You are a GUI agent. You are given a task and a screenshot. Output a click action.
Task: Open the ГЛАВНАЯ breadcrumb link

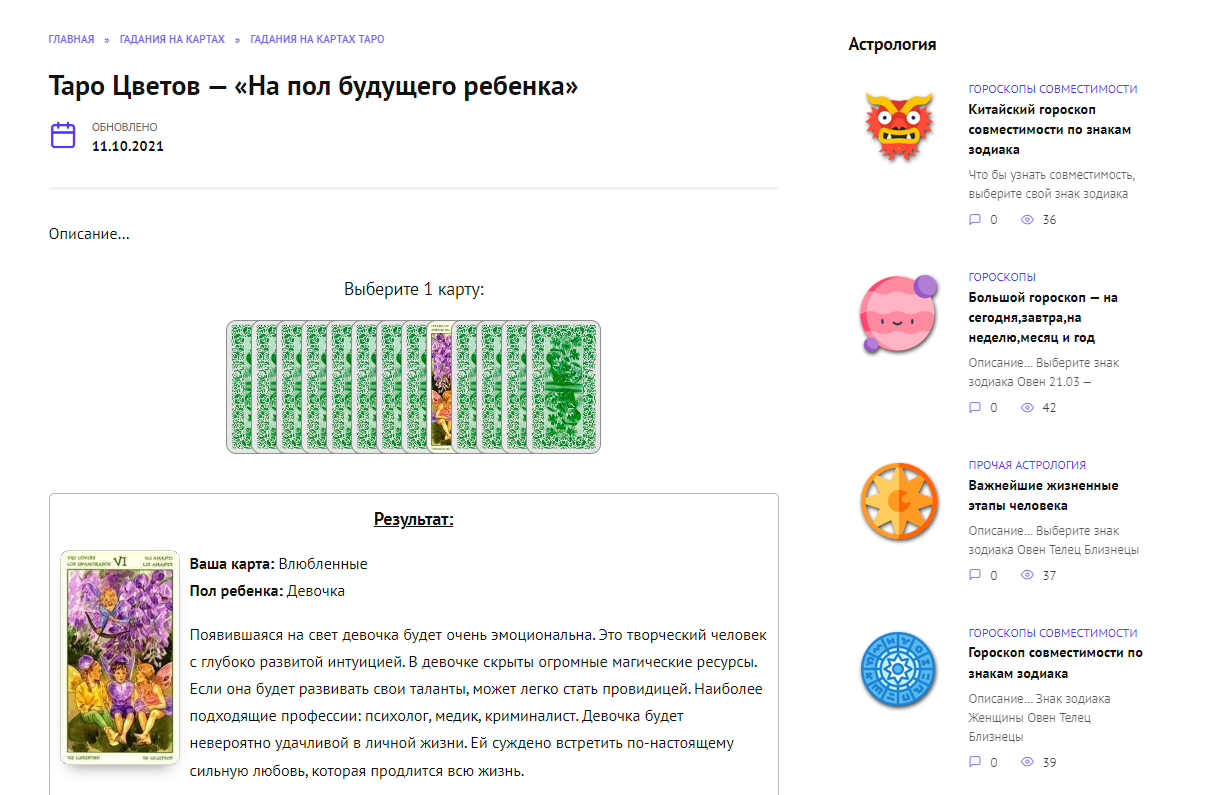point(71,39)
